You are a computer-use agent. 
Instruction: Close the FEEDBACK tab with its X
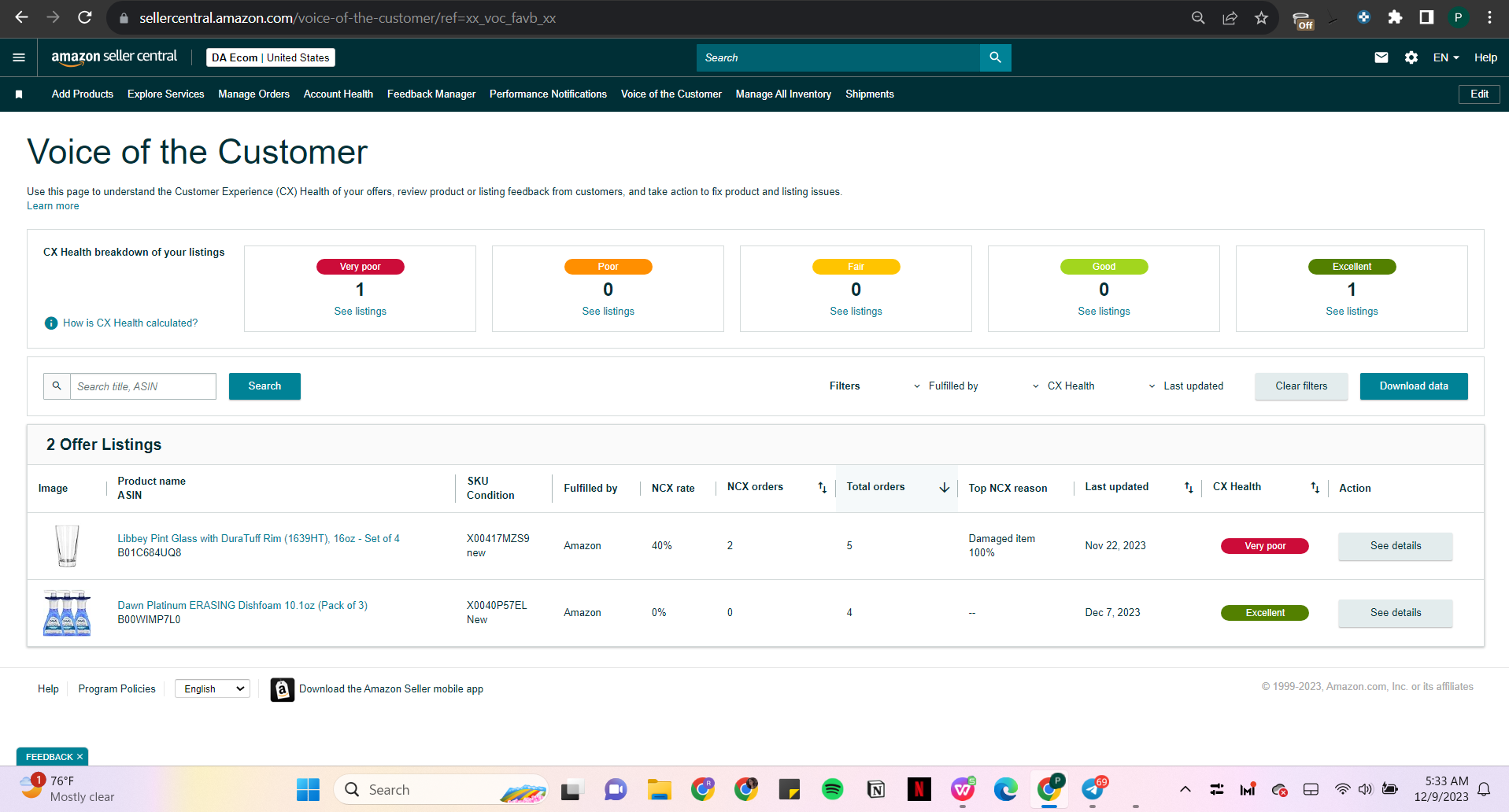coord(80,757)
